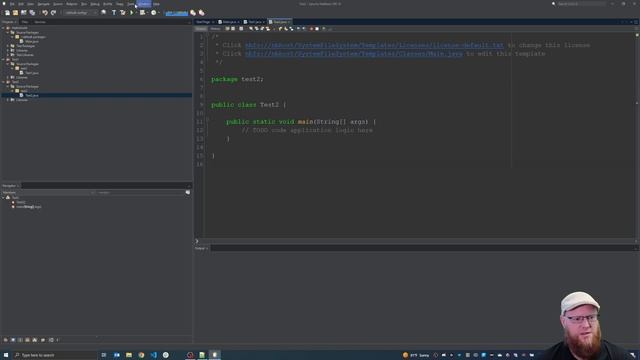Click the Build Project hammer icon
This screenshot has width=640, height=360.
click(114, 13)
